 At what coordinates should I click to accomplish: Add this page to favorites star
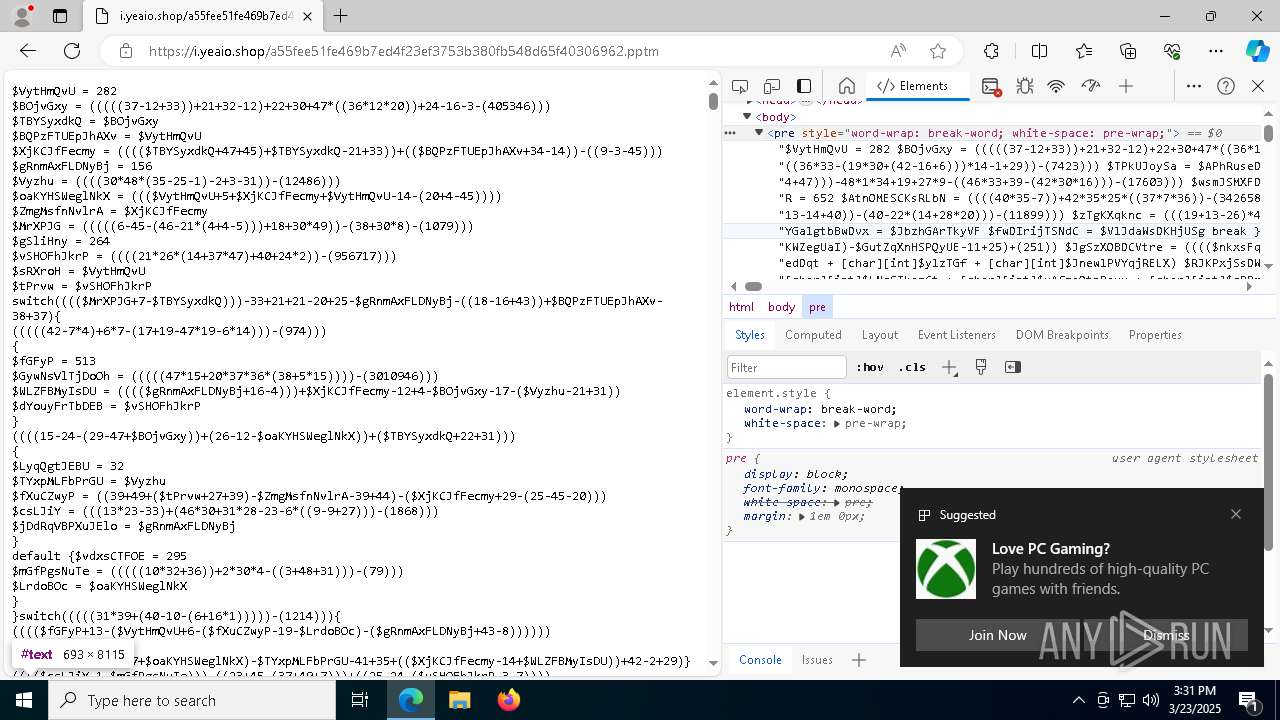(938, 51)
